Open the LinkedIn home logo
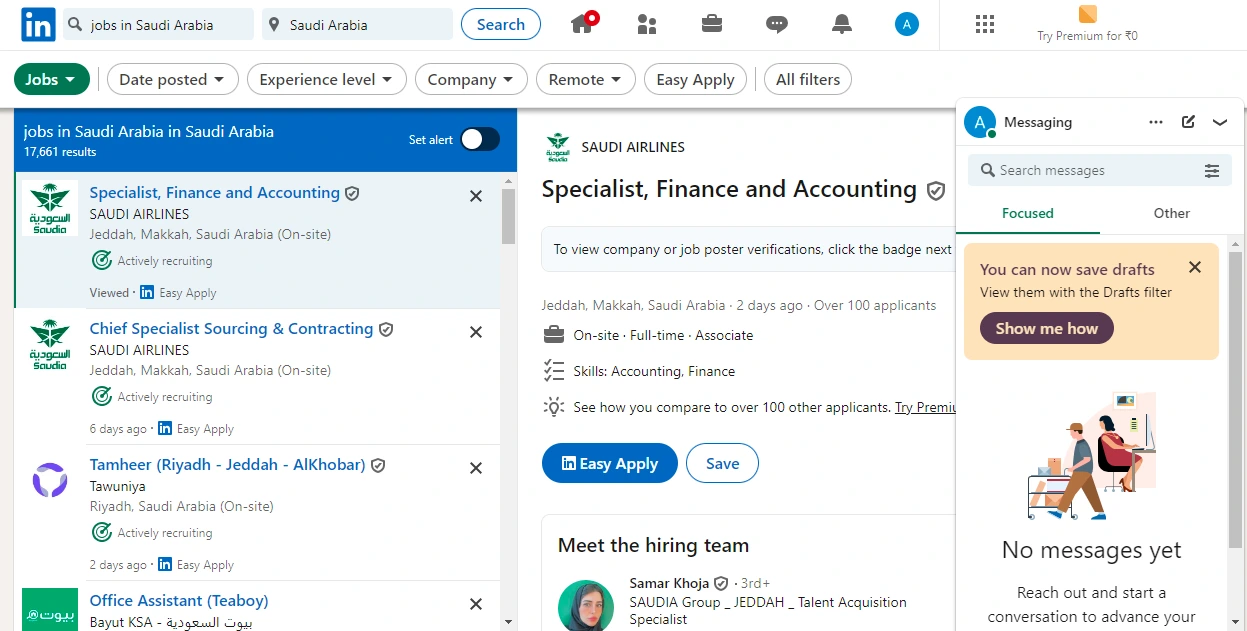The height and width of the screenshot is (631, 1247). (x=38, y=25)
